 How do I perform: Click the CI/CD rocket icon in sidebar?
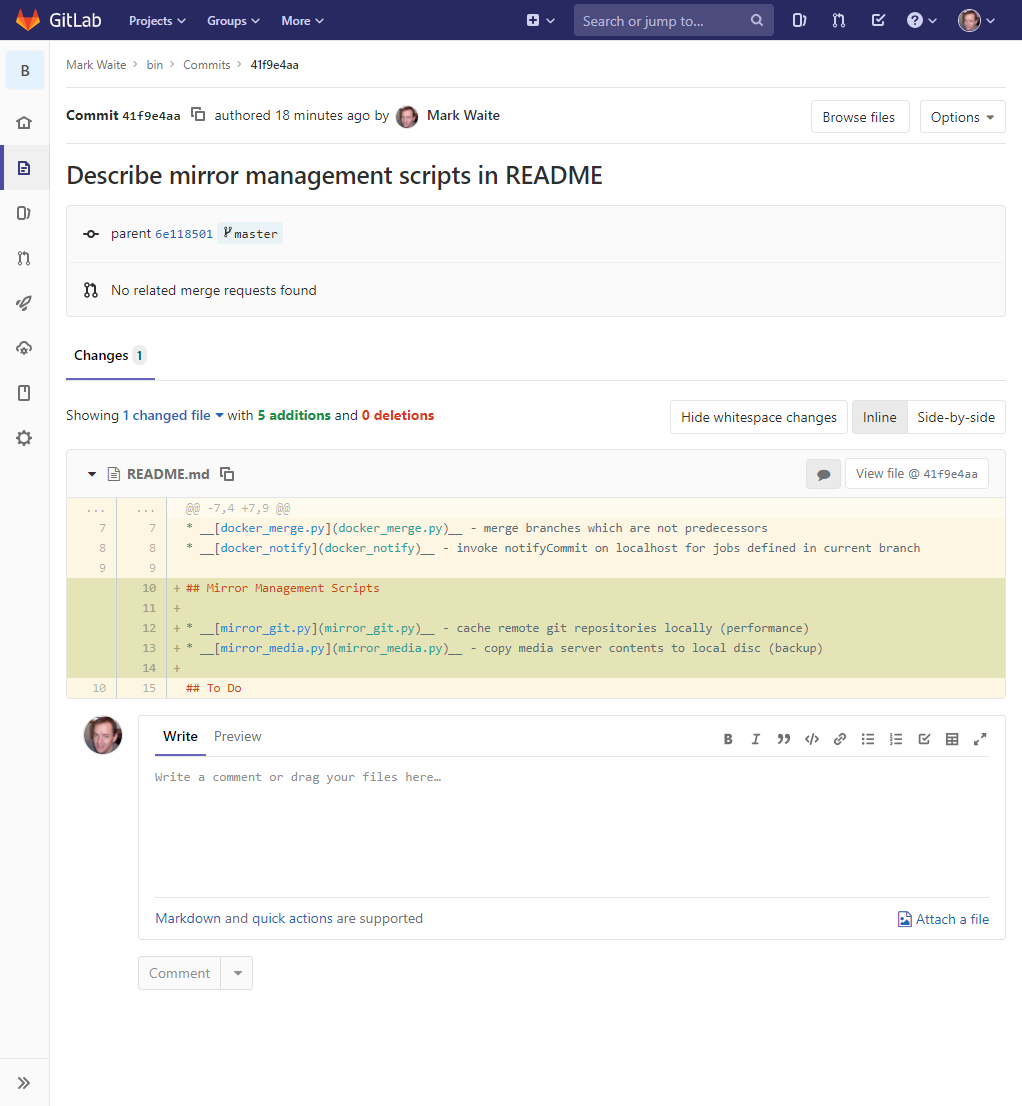coord(24,303)
